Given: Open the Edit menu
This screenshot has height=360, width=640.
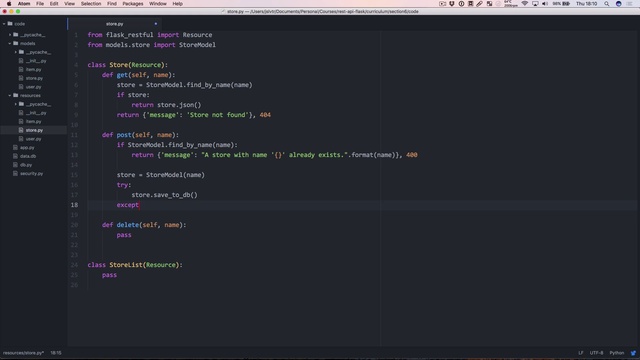Looking at the screenshot, I should 54,4.
